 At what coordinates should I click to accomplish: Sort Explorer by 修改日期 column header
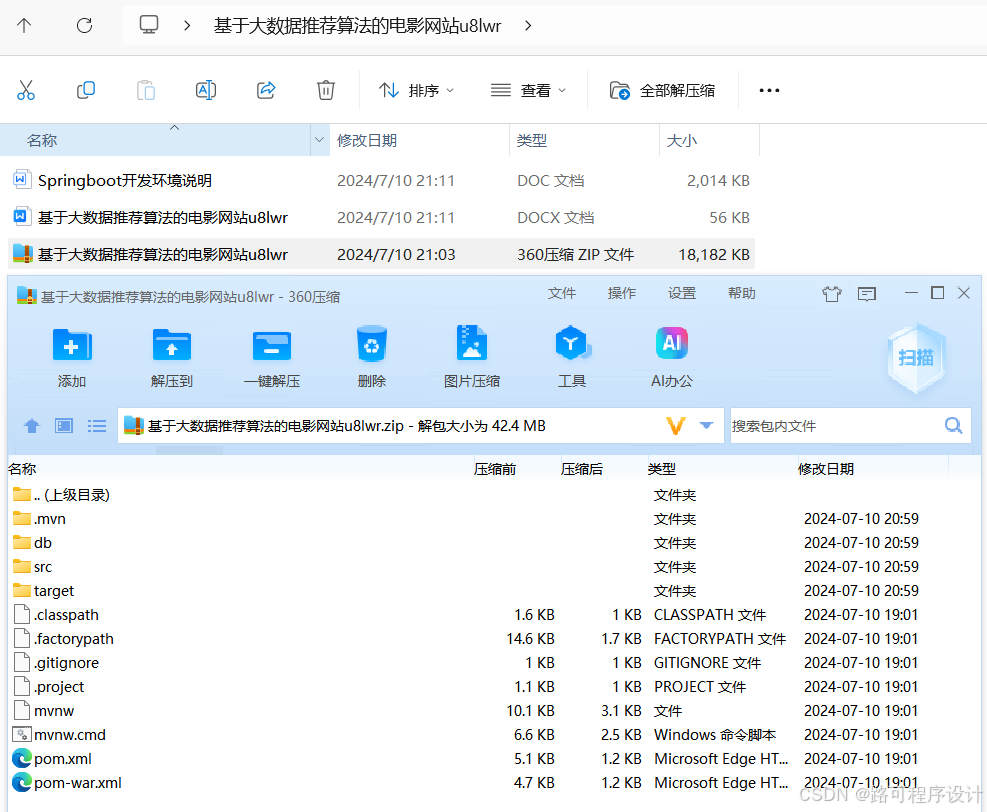point(419,140)
